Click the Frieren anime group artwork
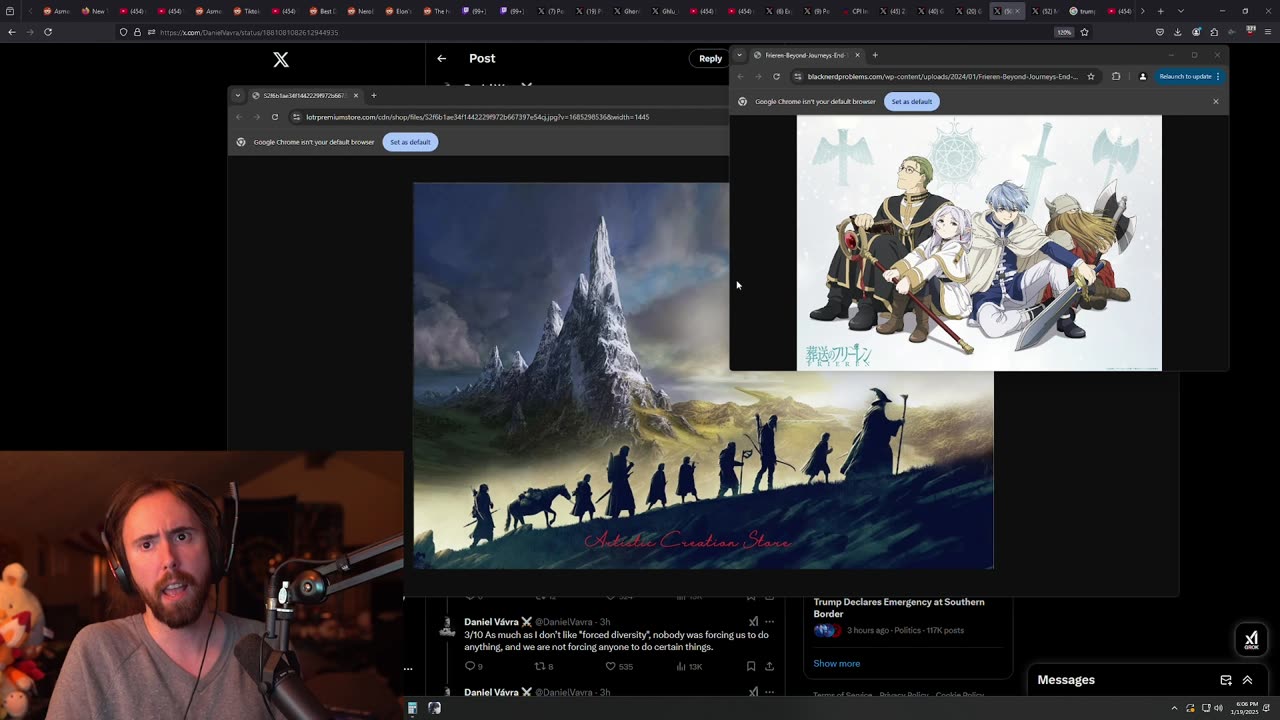This screenshot has height=720, width=1280. click(979, 243)
